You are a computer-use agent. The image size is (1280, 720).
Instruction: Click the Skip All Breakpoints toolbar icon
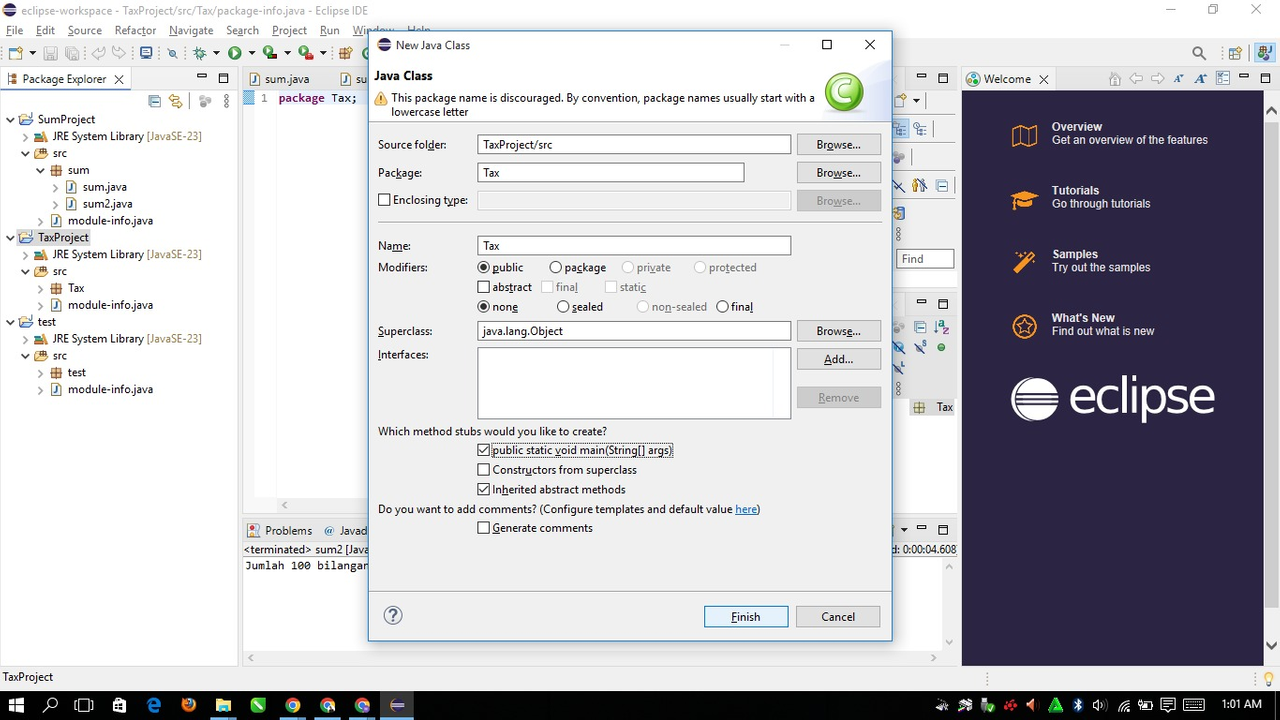coord(172,53)
